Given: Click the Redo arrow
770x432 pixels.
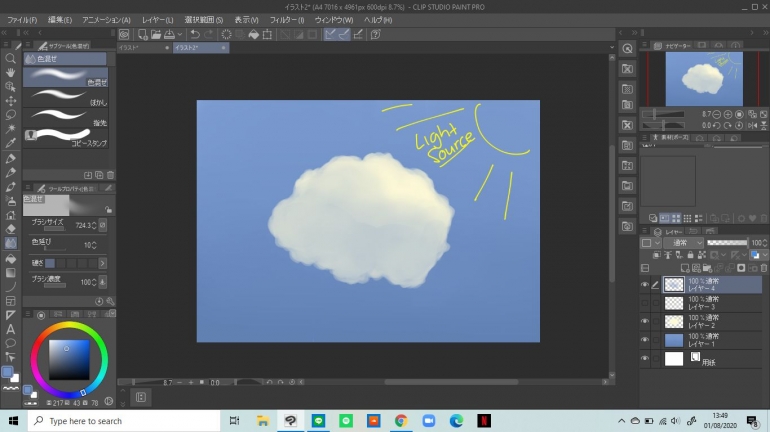Looking at the screenshot, I should [x=209, y=34].
